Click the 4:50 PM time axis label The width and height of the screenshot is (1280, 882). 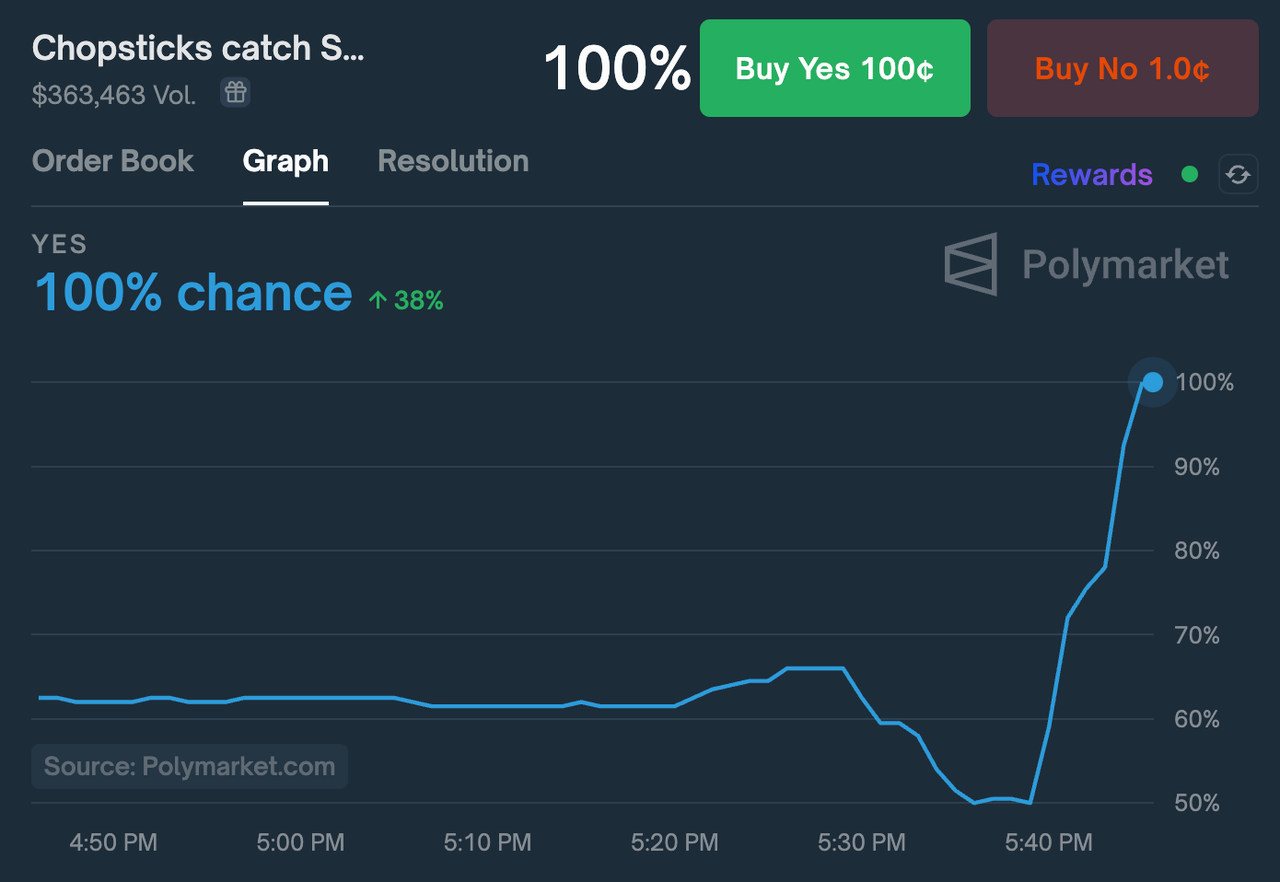click(113, 843)
